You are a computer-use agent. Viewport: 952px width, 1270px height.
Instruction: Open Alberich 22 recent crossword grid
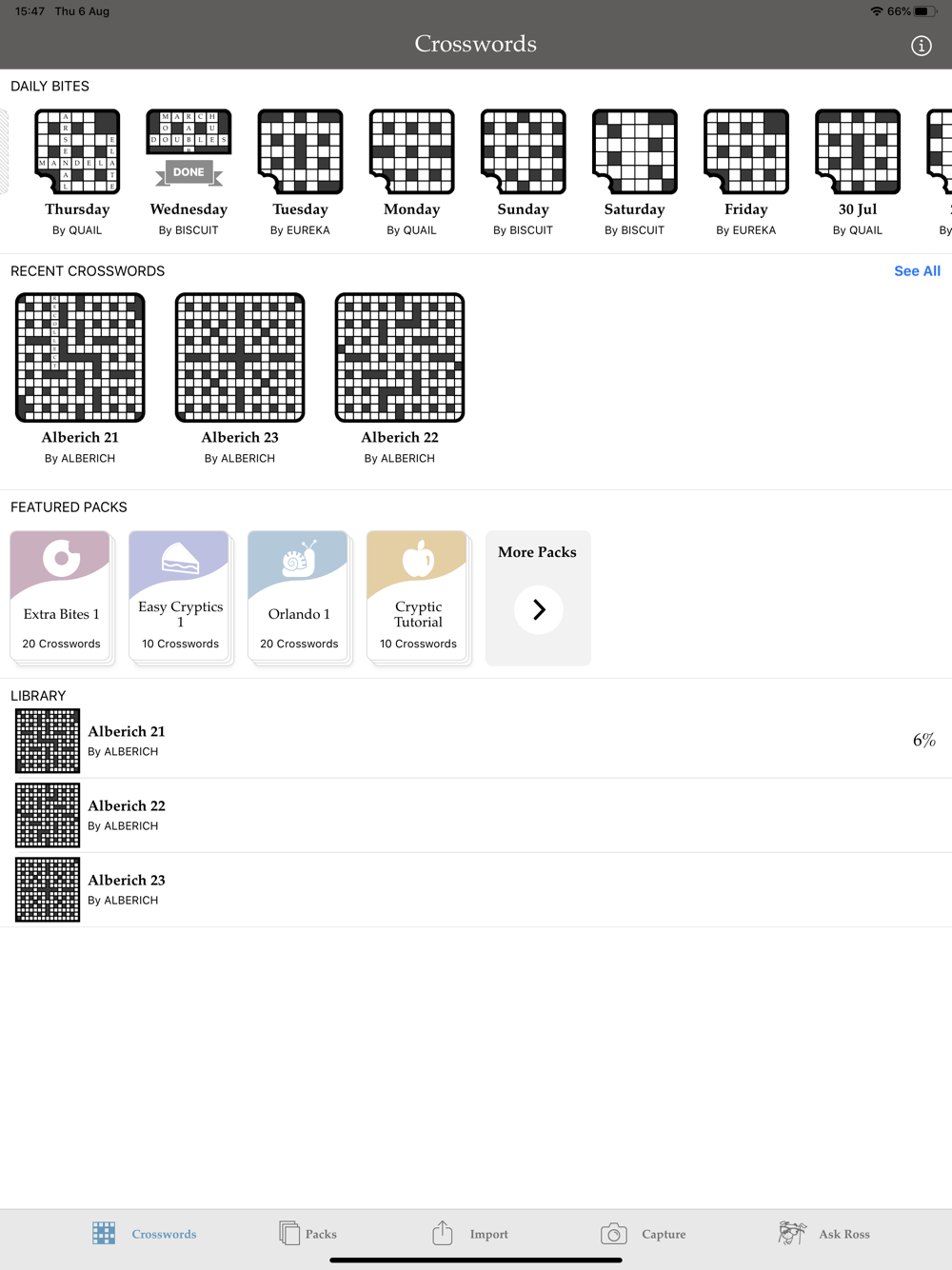tap(400, 357)
